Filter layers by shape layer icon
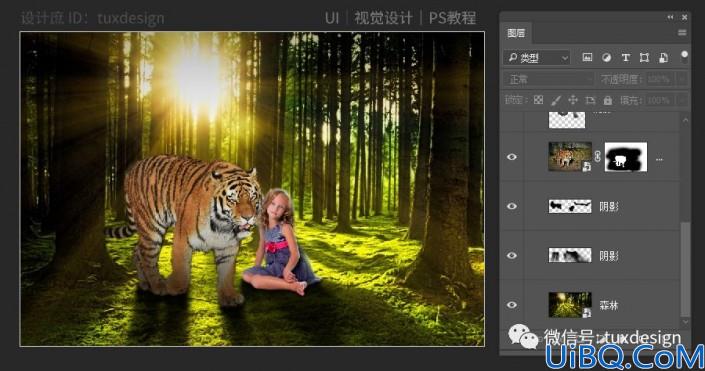Viewport: 705px width, 371px height. 644,58
